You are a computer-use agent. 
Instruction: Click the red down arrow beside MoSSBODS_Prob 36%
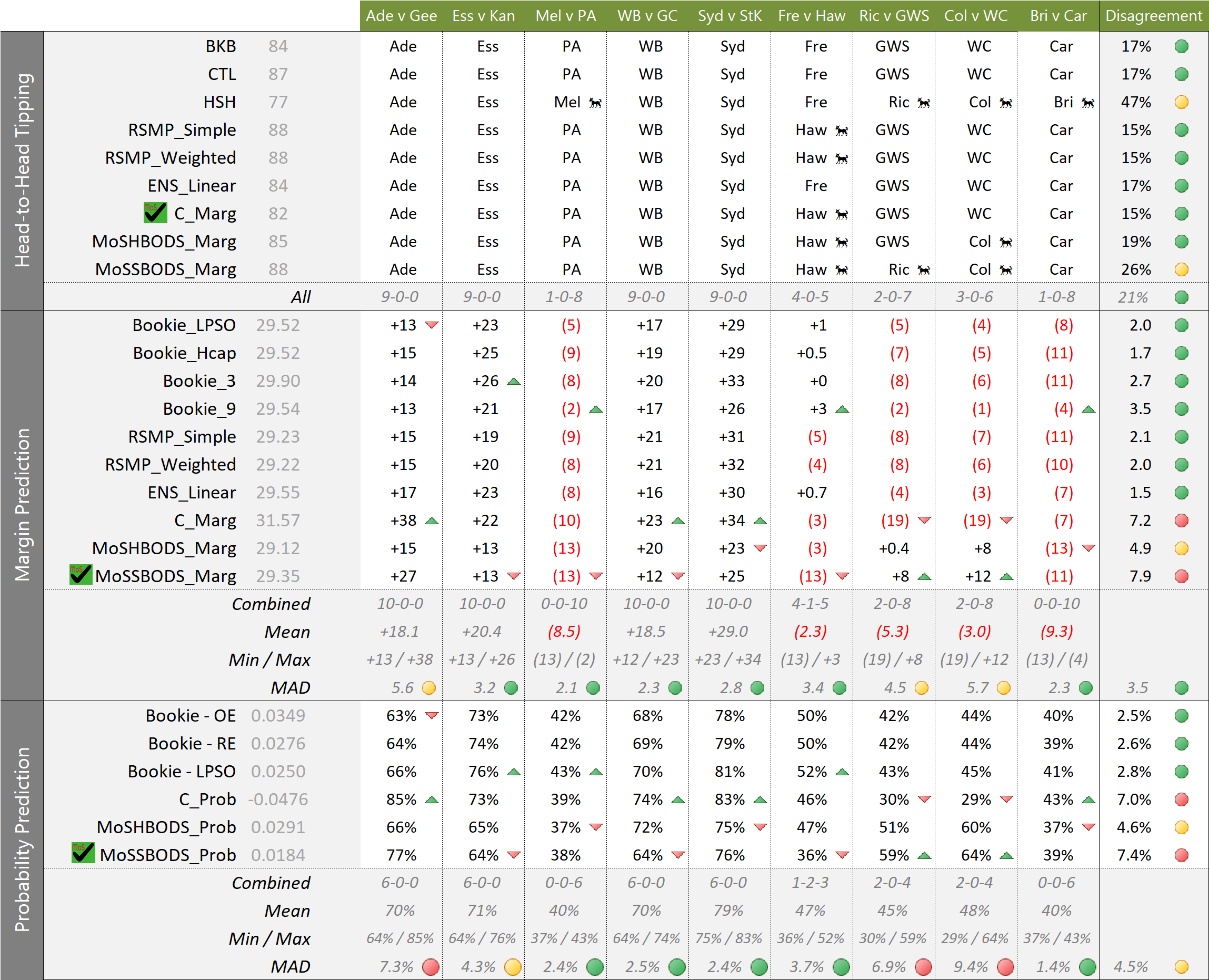(842, 855)
